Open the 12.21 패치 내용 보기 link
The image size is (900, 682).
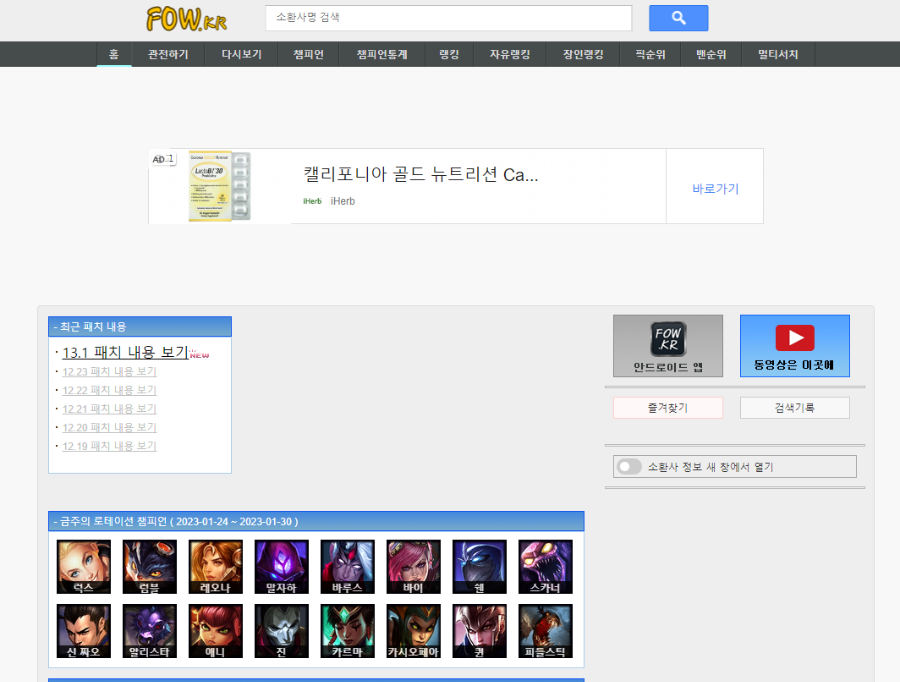109,409
